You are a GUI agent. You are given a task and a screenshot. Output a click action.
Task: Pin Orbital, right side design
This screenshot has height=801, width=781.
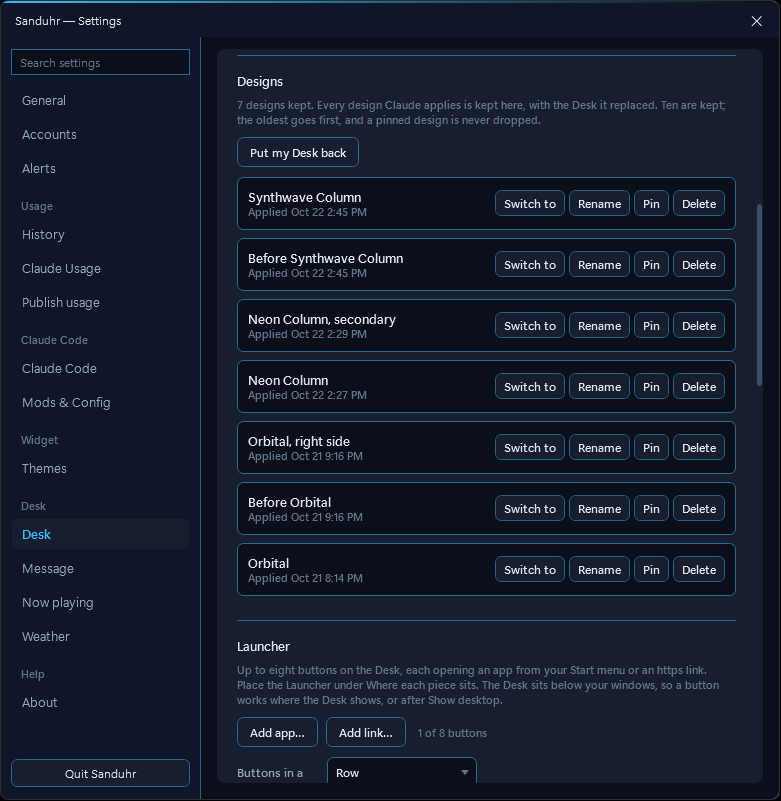(x=651, y=447)
